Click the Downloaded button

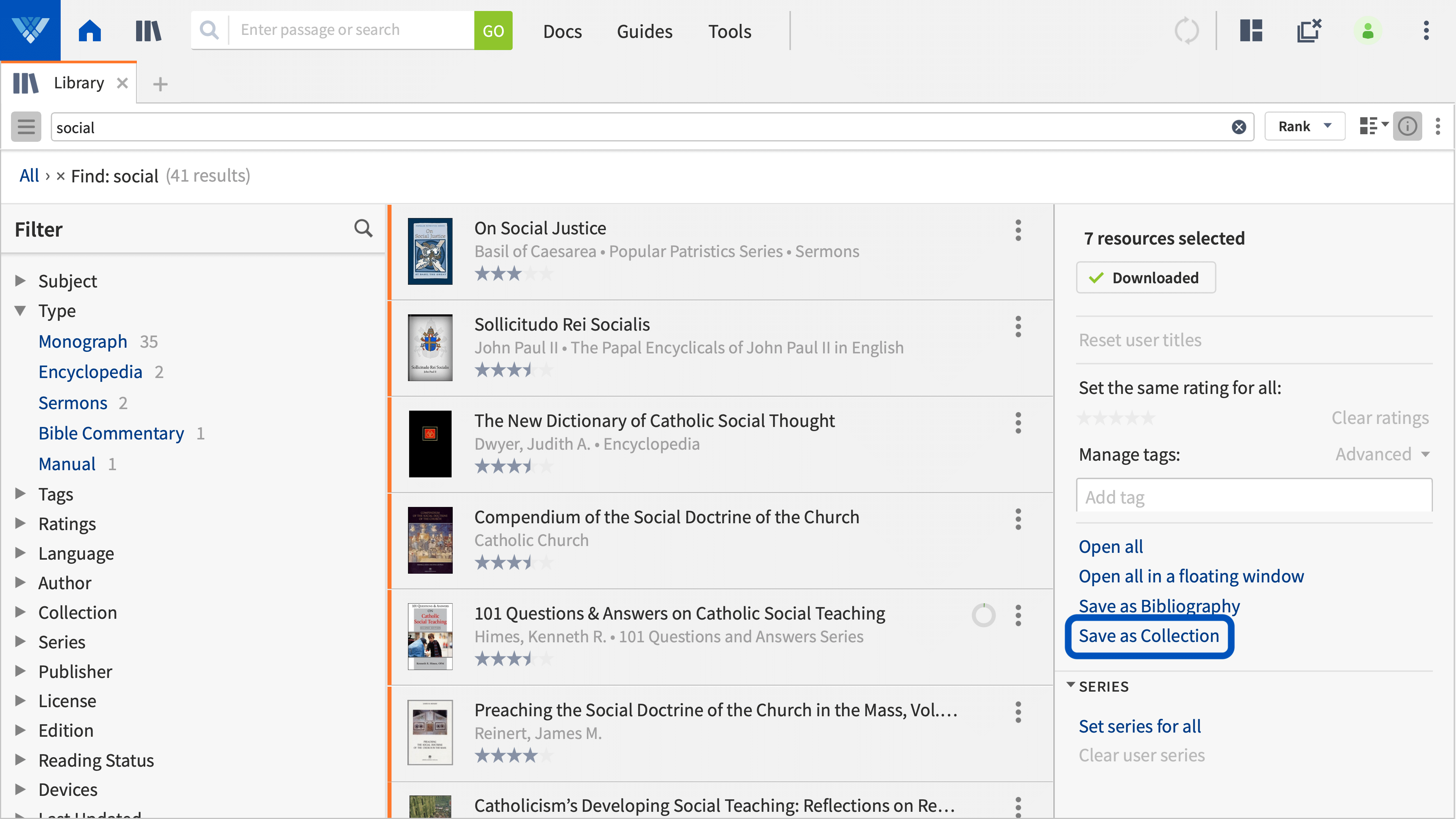coord(1146,278)
